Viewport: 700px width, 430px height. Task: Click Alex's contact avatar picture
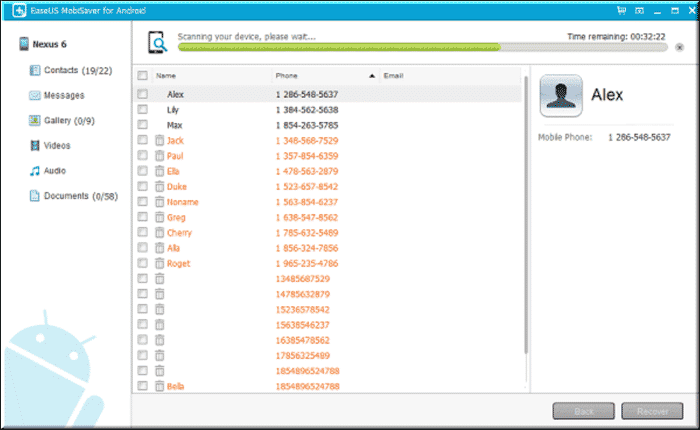561,96
